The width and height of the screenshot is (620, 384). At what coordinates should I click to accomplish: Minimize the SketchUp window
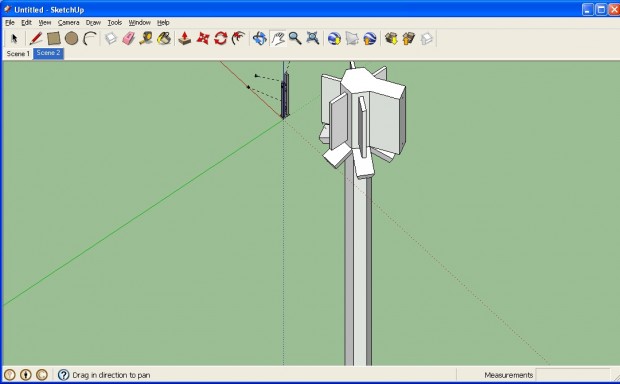588,9
